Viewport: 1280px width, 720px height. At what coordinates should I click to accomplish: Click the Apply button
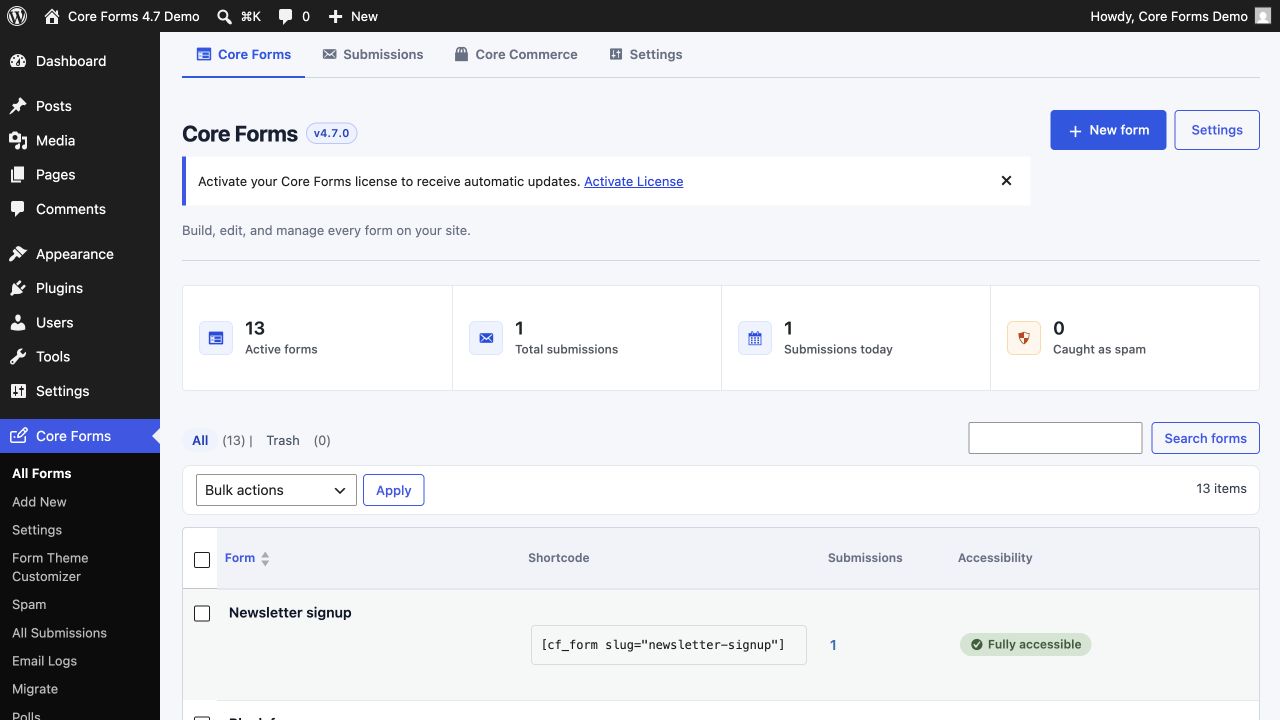[x=393, y=490]
